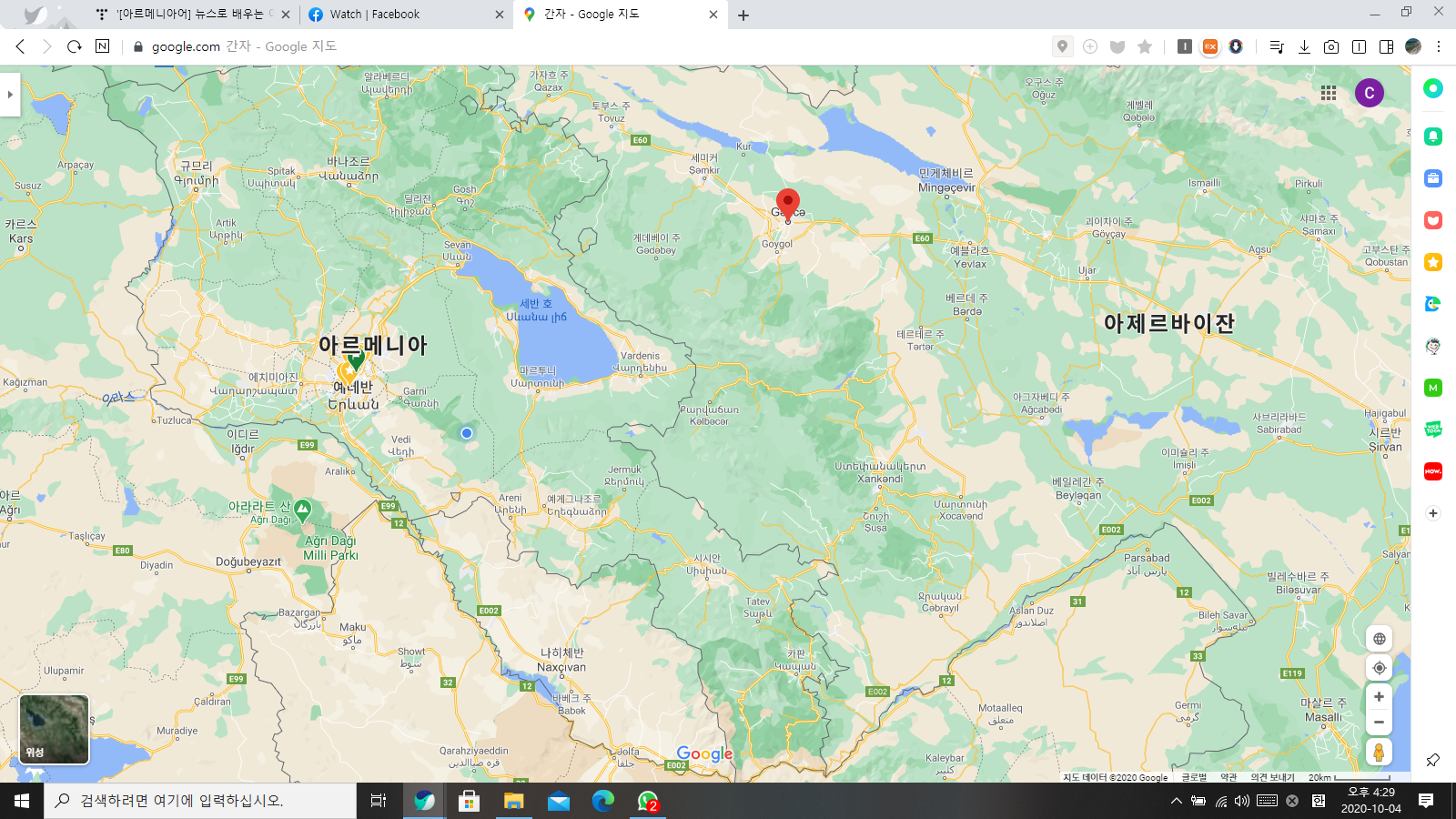Toggle the globe view button

coord(1380,639)
